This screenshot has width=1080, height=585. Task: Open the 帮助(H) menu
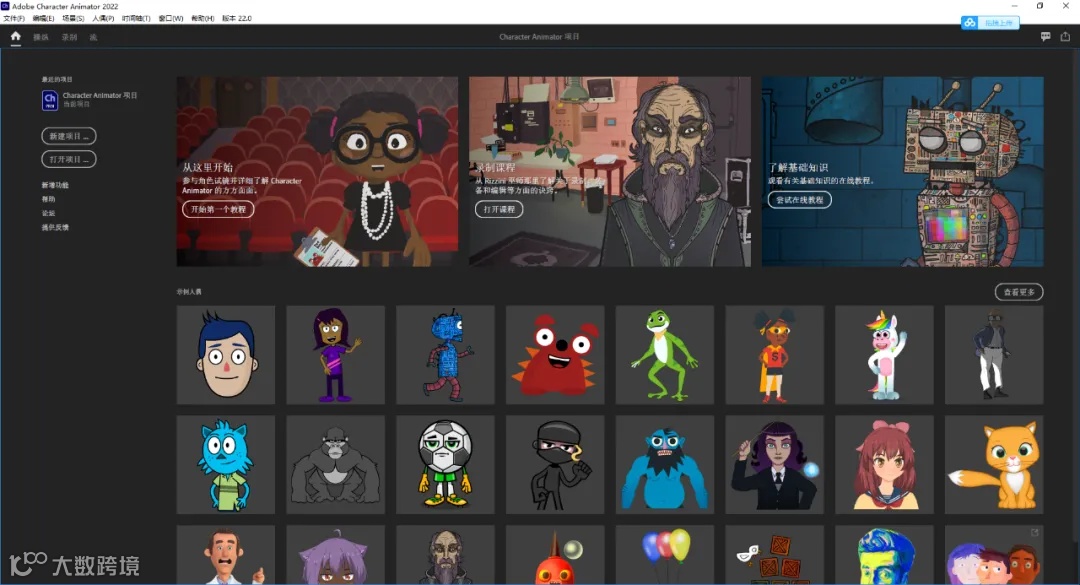click(x=202, y=18)
